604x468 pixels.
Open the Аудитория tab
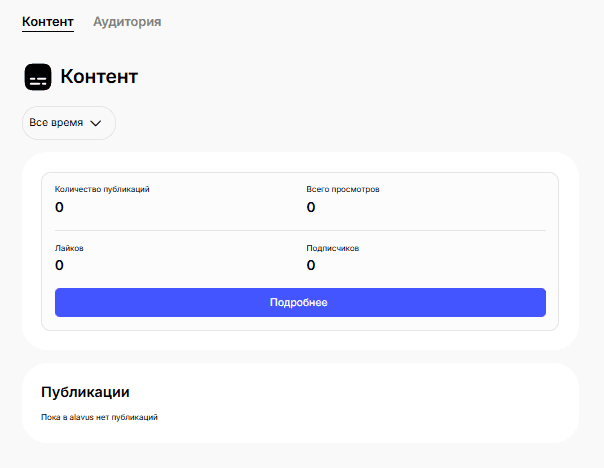127,21
